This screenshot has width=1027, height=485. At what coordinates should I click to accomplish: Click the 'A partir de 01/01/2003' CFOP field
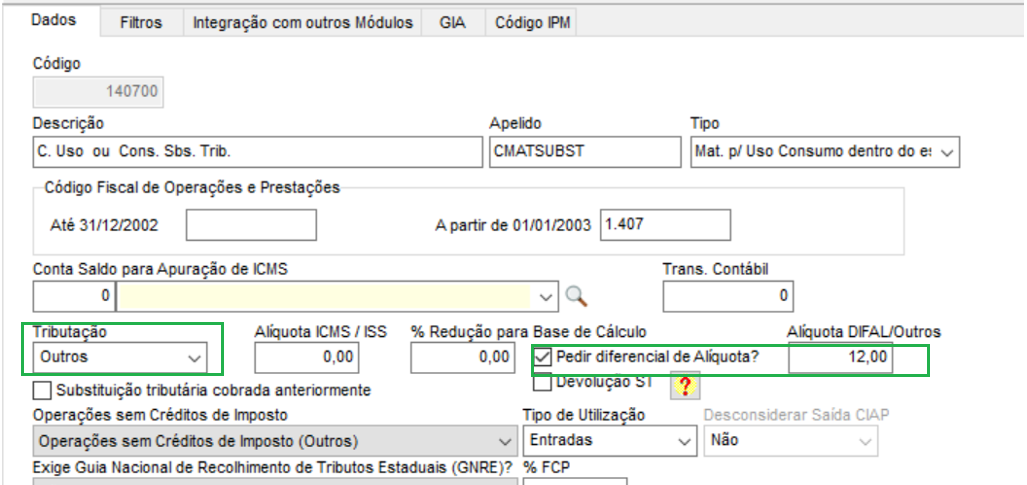point(665,225)
